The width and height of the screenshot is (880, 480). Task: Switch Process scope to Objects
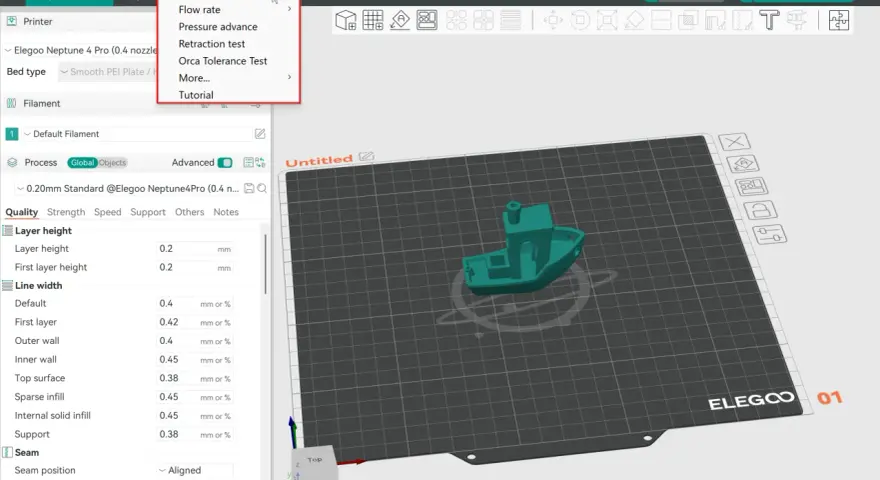(x=112, y=162)
